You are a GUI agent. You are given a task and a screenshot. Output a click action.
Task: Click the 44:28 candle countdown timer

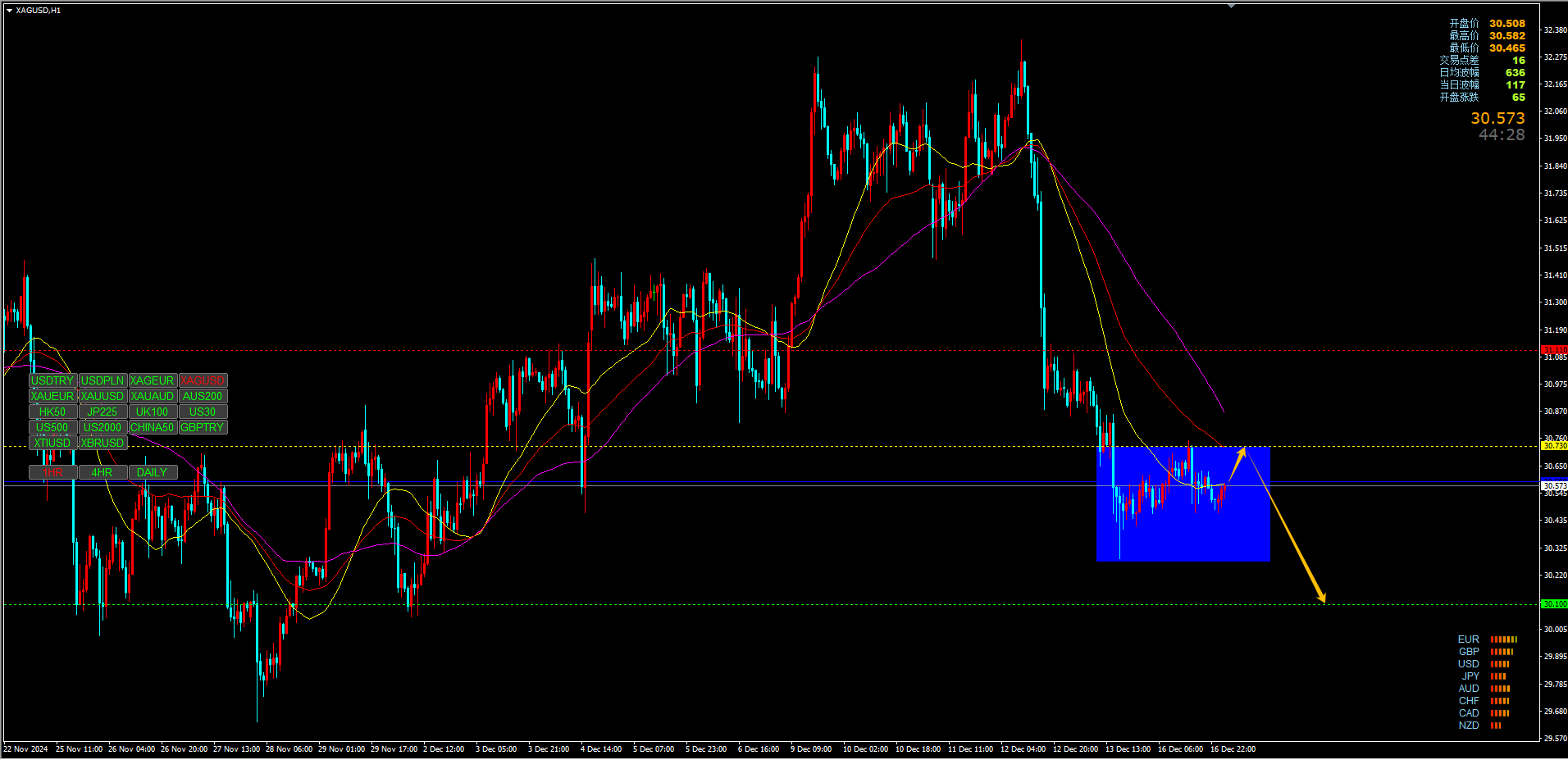1502,134
